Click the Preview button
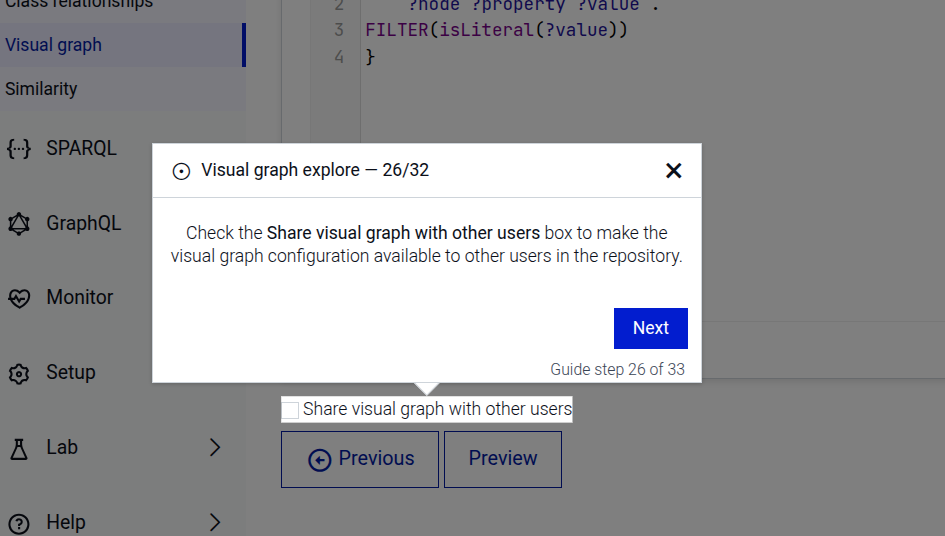Image resolution: width=945 pixels, height=536 pixels. click(x=502, y=459)
